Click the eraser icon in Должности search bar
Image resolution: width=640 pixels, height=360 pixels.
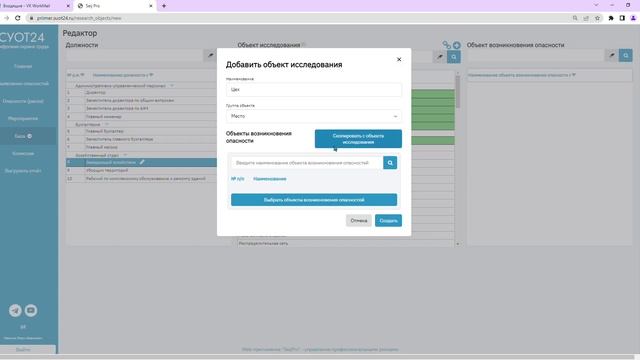[210, 55]
